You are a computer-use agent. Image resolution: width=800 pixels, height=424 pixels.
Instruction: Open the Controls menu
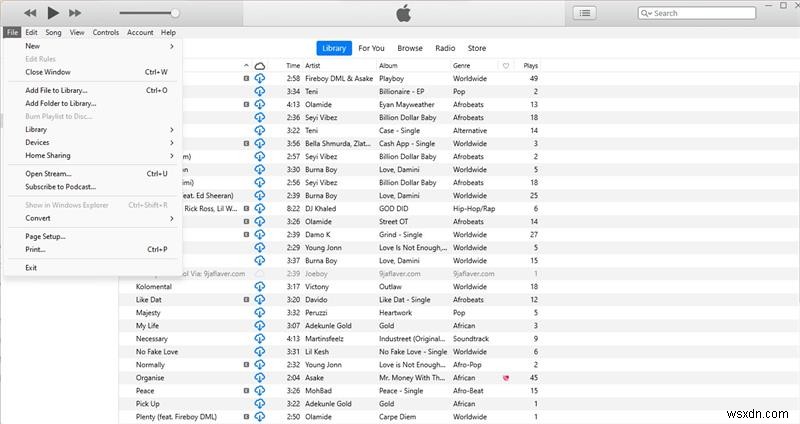(x=106, y=32)
